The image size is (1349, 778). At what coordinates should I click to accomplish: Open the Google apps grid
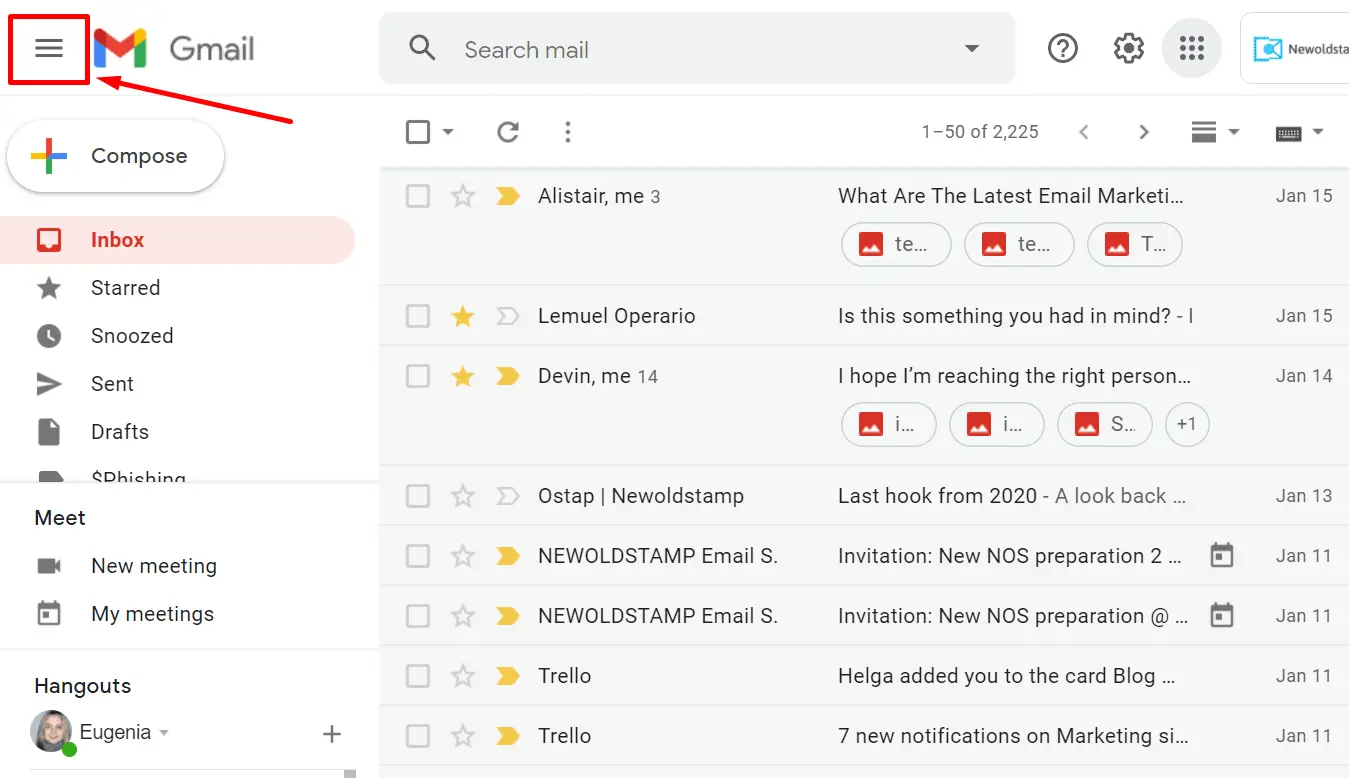1192,48
